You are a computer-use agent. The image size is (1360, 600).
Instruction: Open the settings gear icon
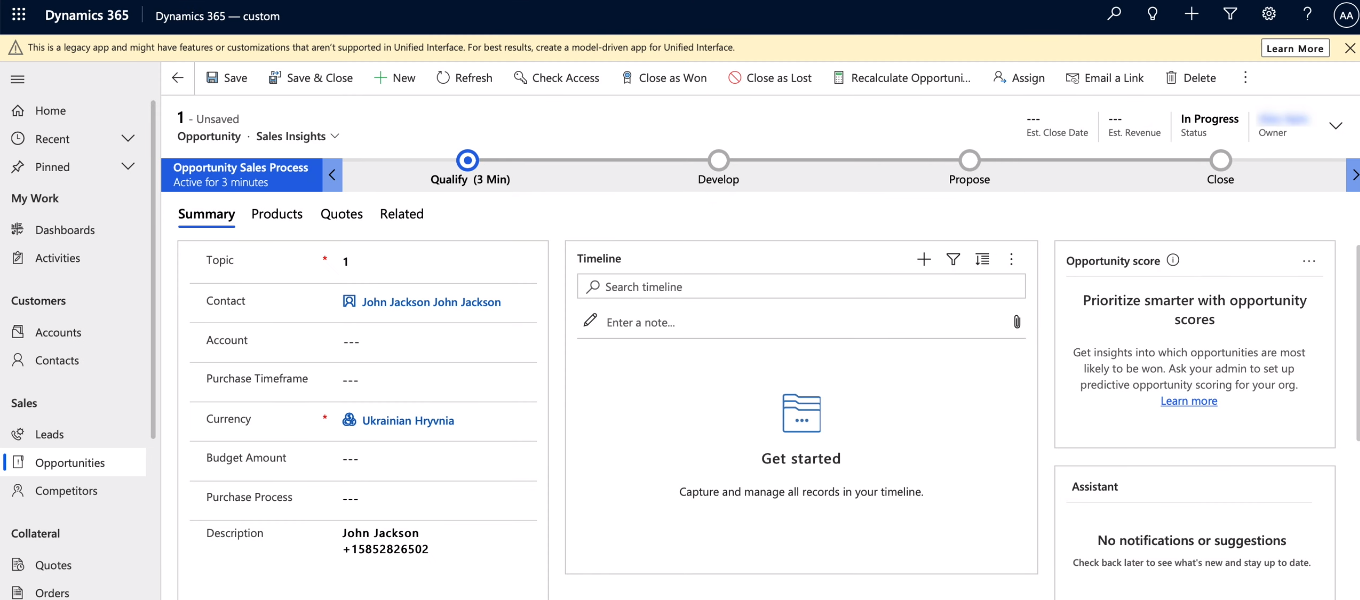tap(1269, 14)
